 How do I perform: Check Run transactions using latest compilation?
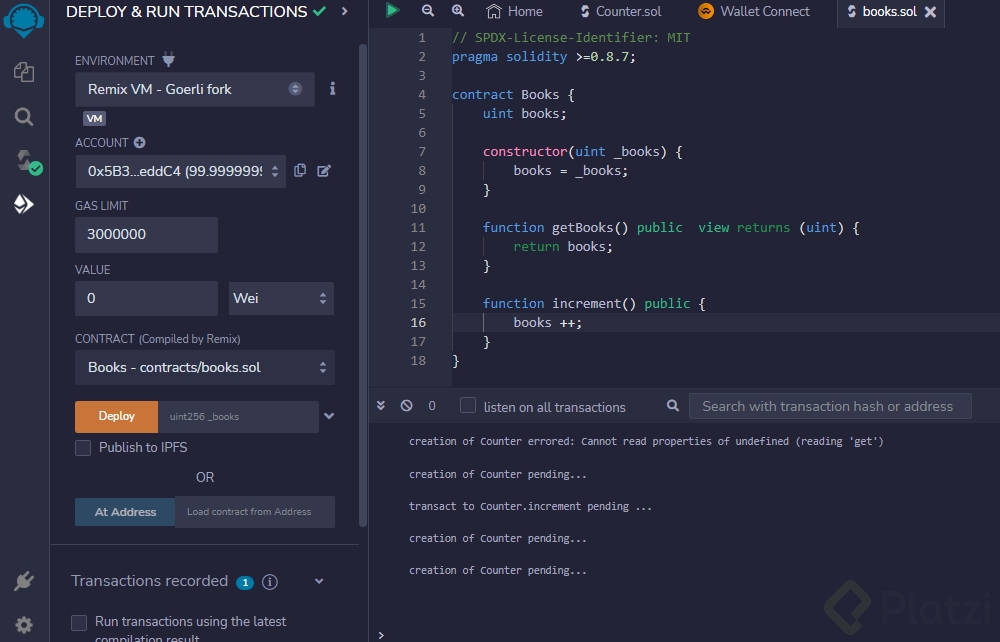click(x=79, y=623)
